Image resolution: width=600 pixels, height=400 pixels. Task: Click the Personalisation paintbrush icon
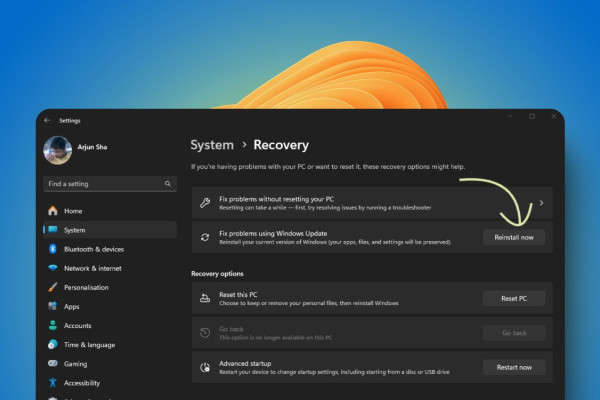click(x=53, y=287)
